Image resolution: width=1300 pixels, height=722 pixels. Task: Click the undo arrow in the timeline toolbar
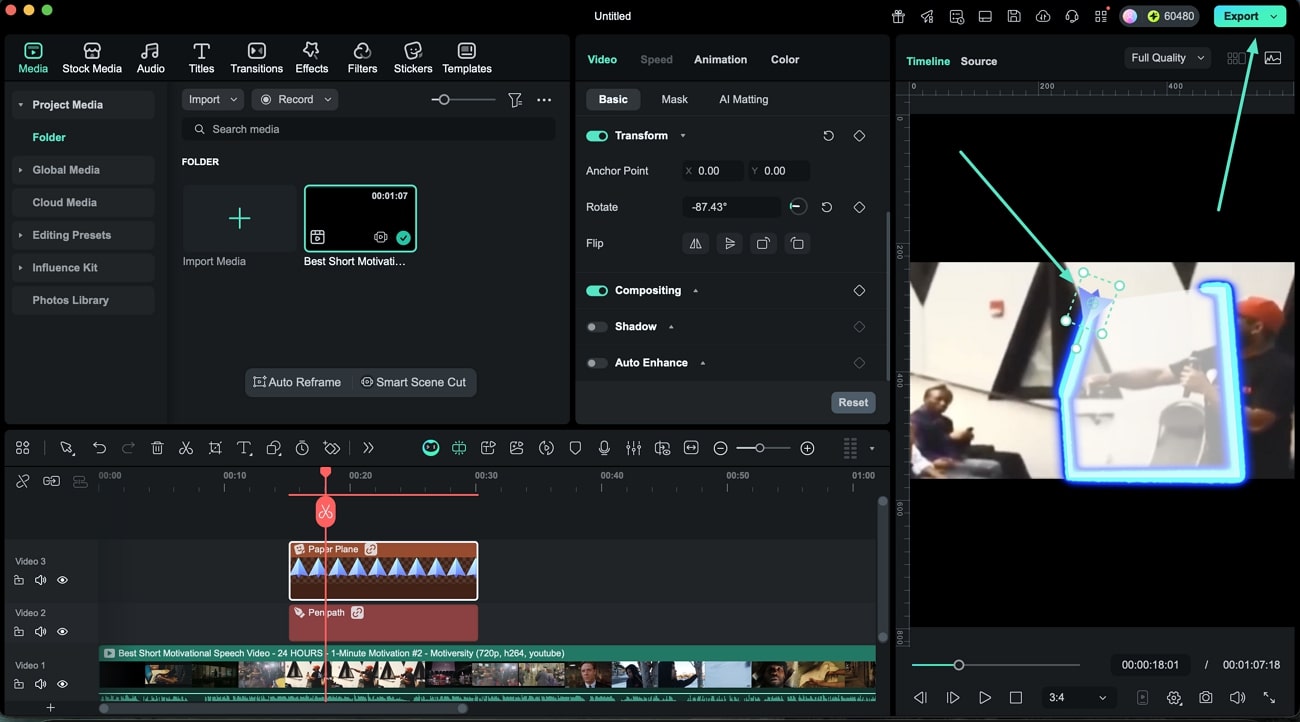pos(99,447)
